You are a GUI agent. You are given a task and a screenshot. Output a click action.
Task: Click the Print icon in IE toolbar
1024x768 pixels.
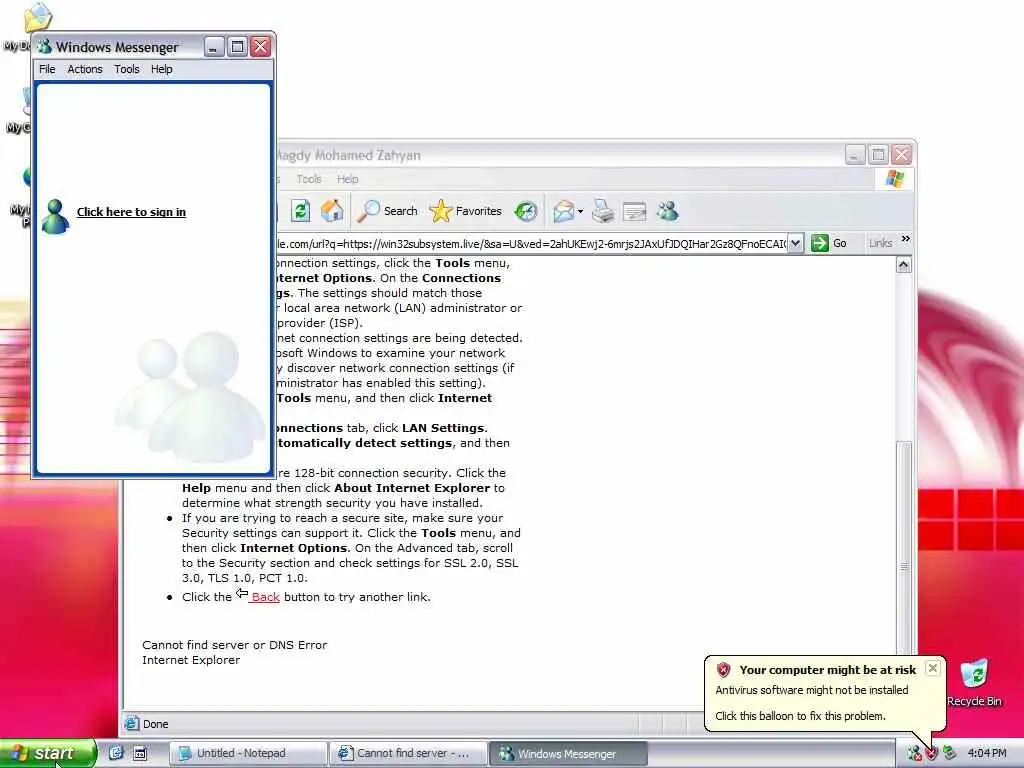tap(603, 211)
